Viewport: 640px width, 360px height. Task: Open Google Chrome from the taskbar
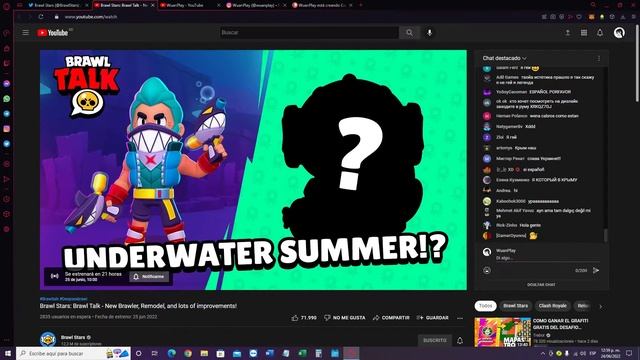[188, 353]
